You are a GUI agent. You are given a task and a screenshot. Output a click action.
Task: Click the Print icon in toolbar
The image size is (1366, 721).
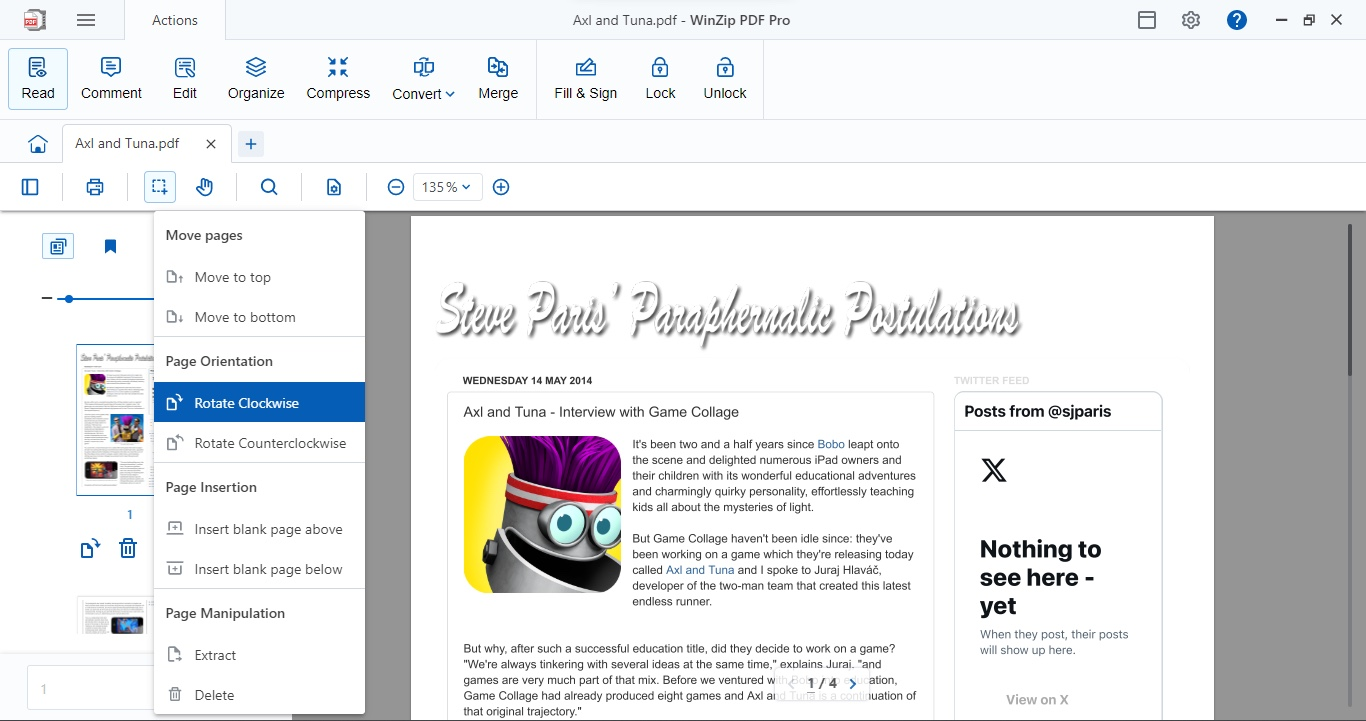point(95,187)
